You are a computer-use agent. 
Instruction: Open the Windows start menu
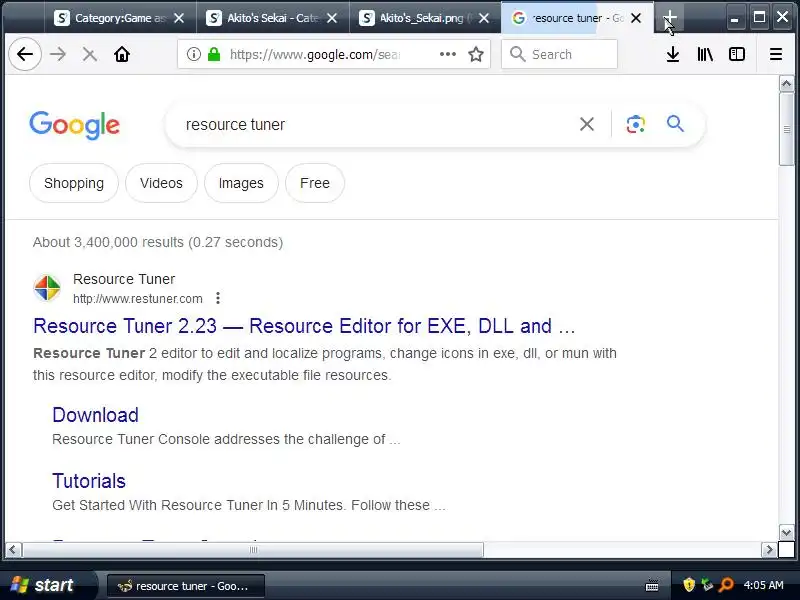[46, 585]
